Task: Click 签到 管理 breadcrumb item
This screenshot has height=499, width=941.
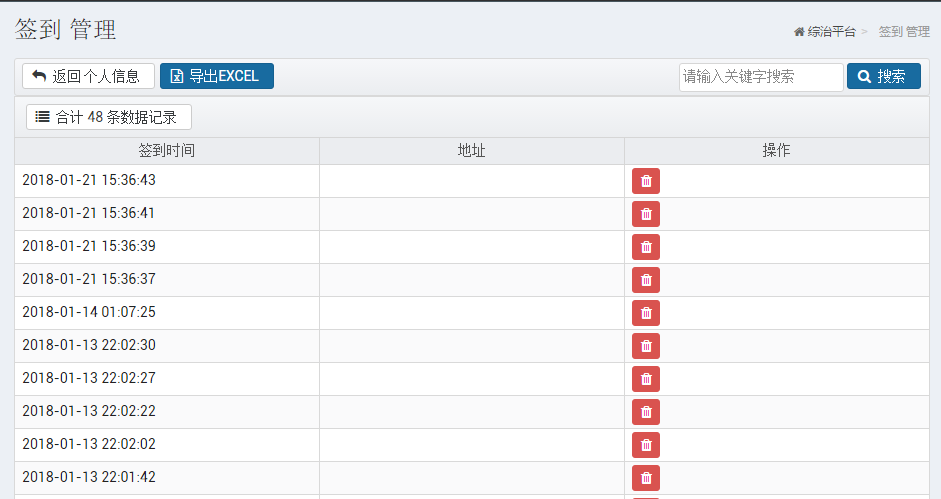Action: click(904, 32)
